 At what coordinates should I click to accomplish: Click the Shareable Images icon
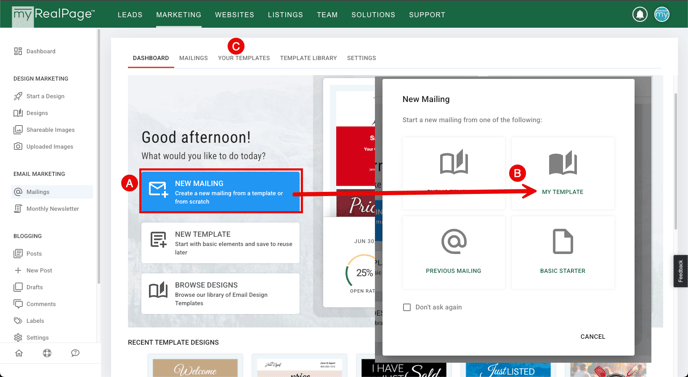tap(18, 130)
